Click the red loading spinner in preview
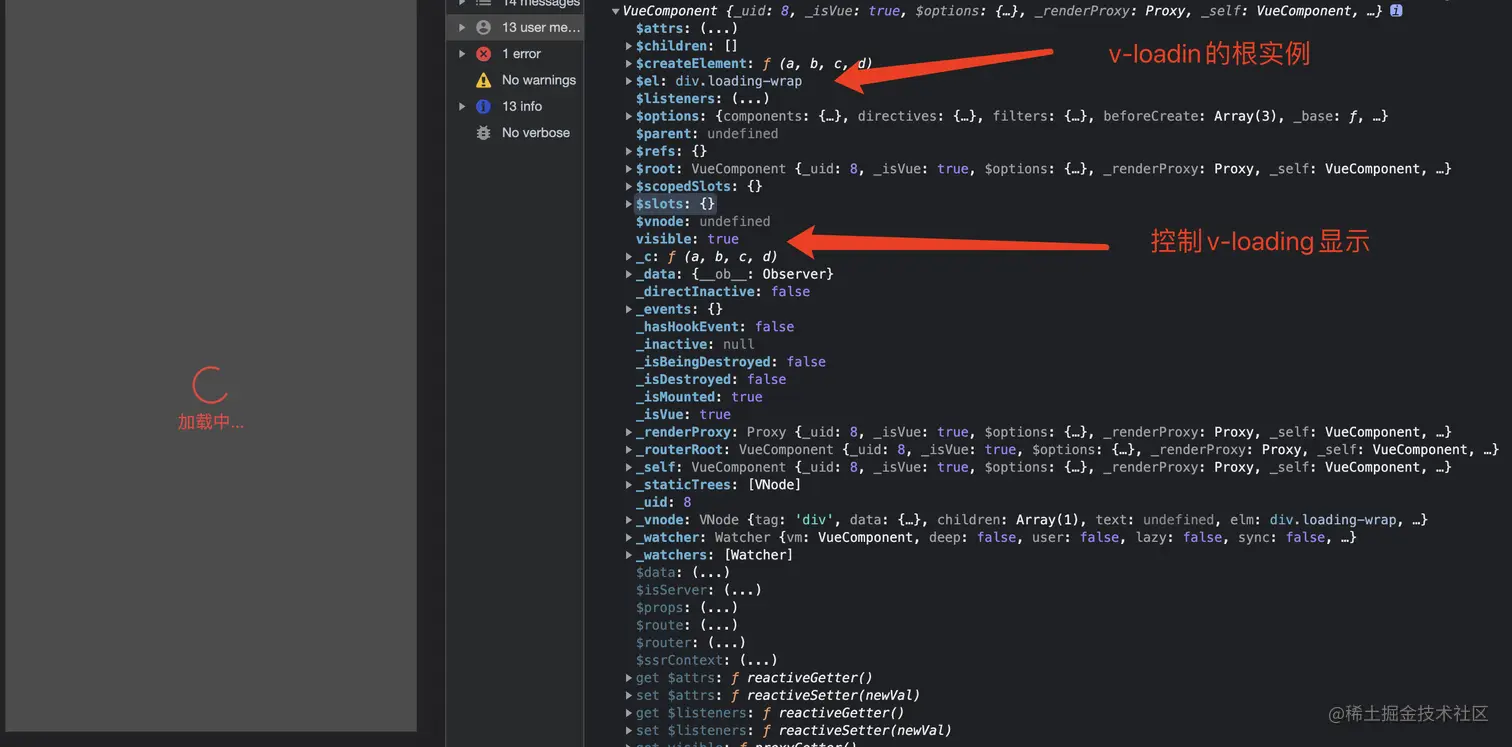1512x747 pixels. coord(210,385)
